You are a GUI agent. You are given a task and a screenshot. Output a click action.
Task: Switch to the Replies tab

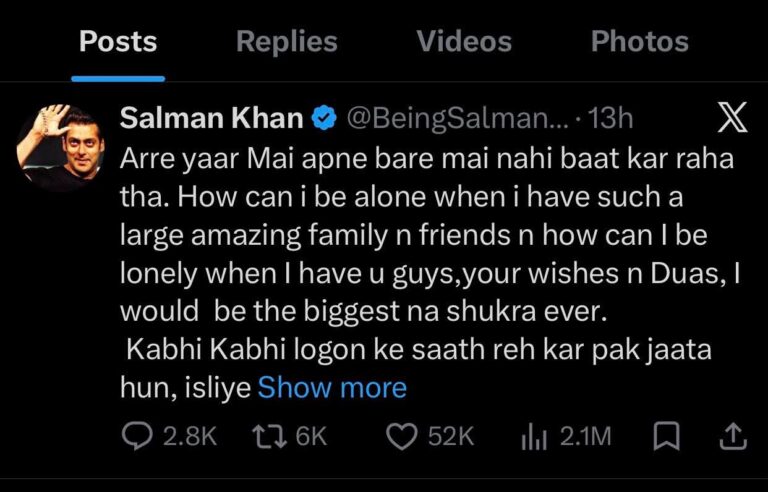coord(287,41)
